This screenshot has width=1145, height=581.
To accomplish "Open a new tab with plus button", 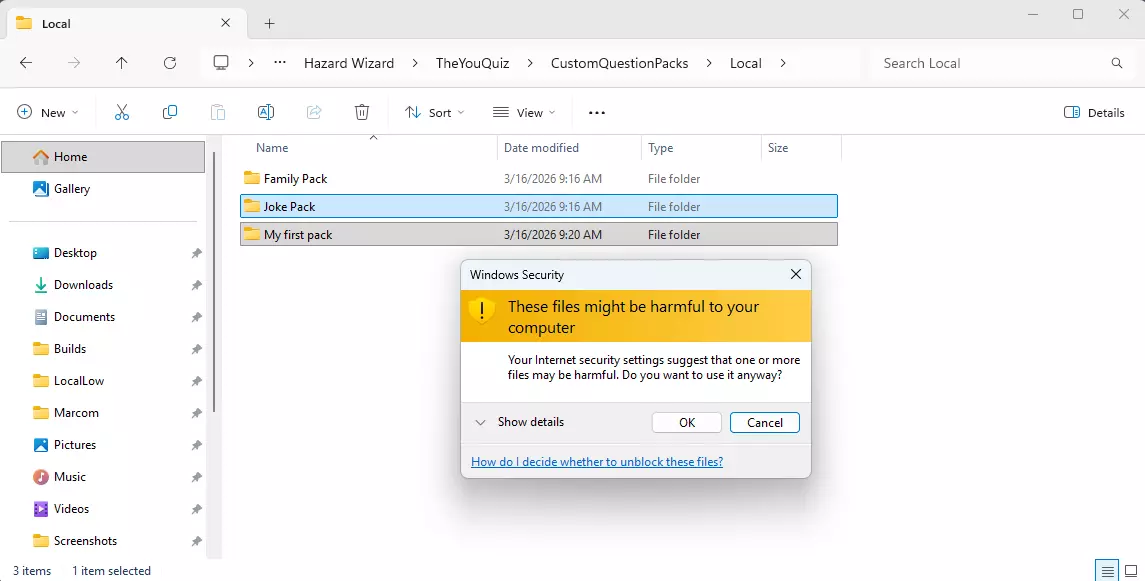I will click(x=269, y=23).
